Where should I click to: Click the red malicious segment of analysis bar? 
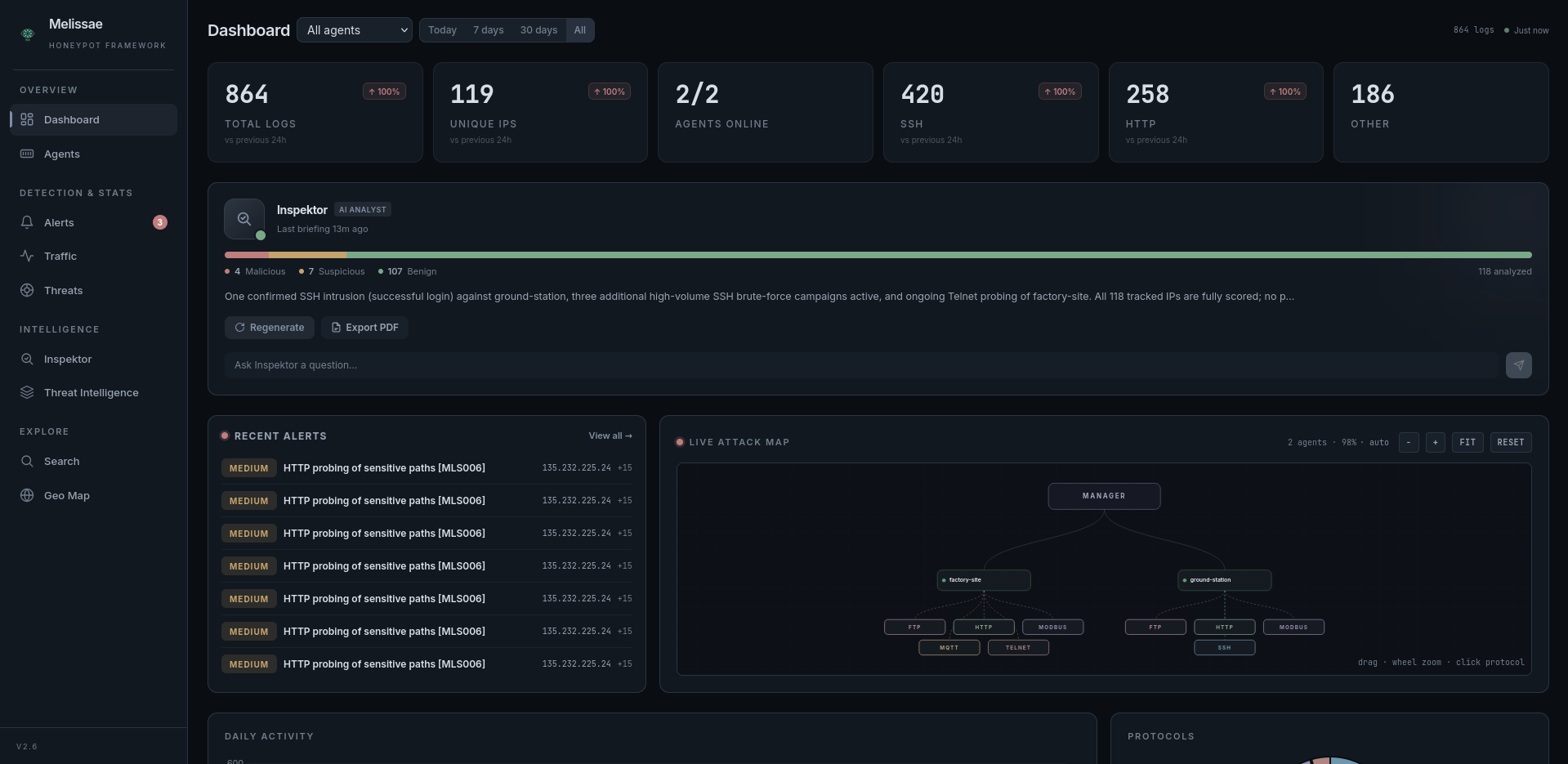[x=247, y=255]
